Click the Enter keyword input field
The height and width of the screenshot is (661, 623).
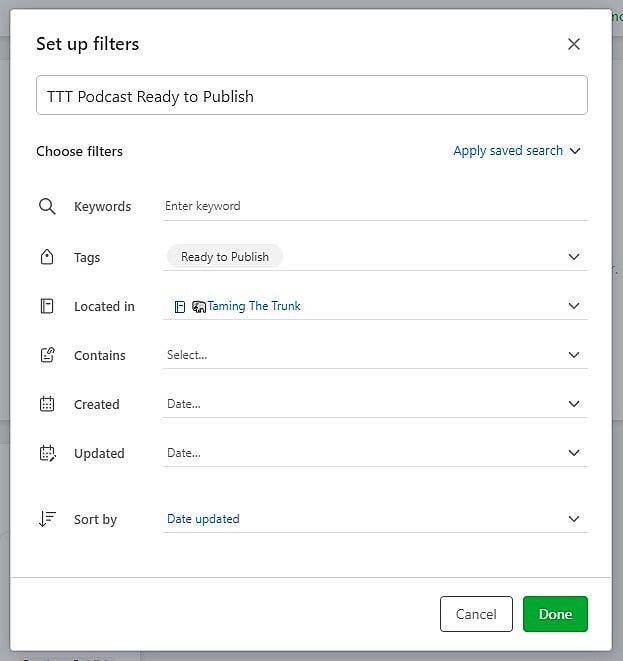point(375,206)
